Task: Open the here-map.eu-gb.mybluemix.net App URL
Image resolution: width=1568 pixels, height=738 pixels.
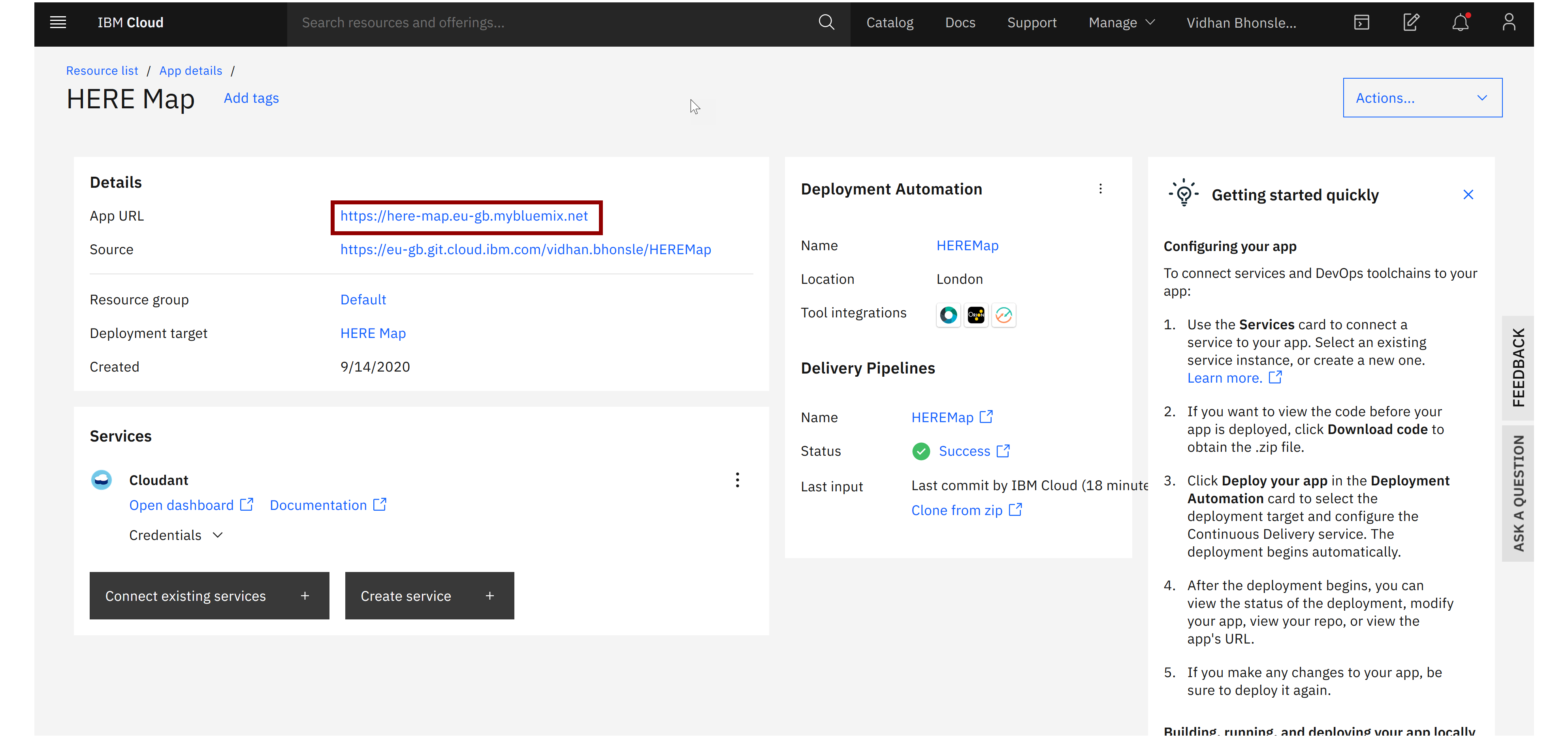Action: (464, 215)
